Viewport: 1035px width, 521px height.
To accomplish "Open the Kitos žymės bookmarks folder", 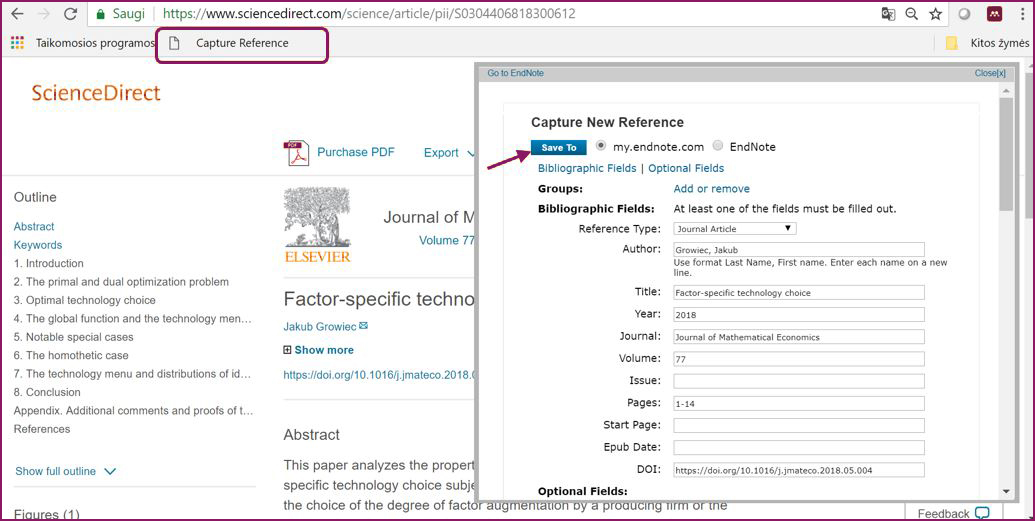I will (x=987, y=43).
